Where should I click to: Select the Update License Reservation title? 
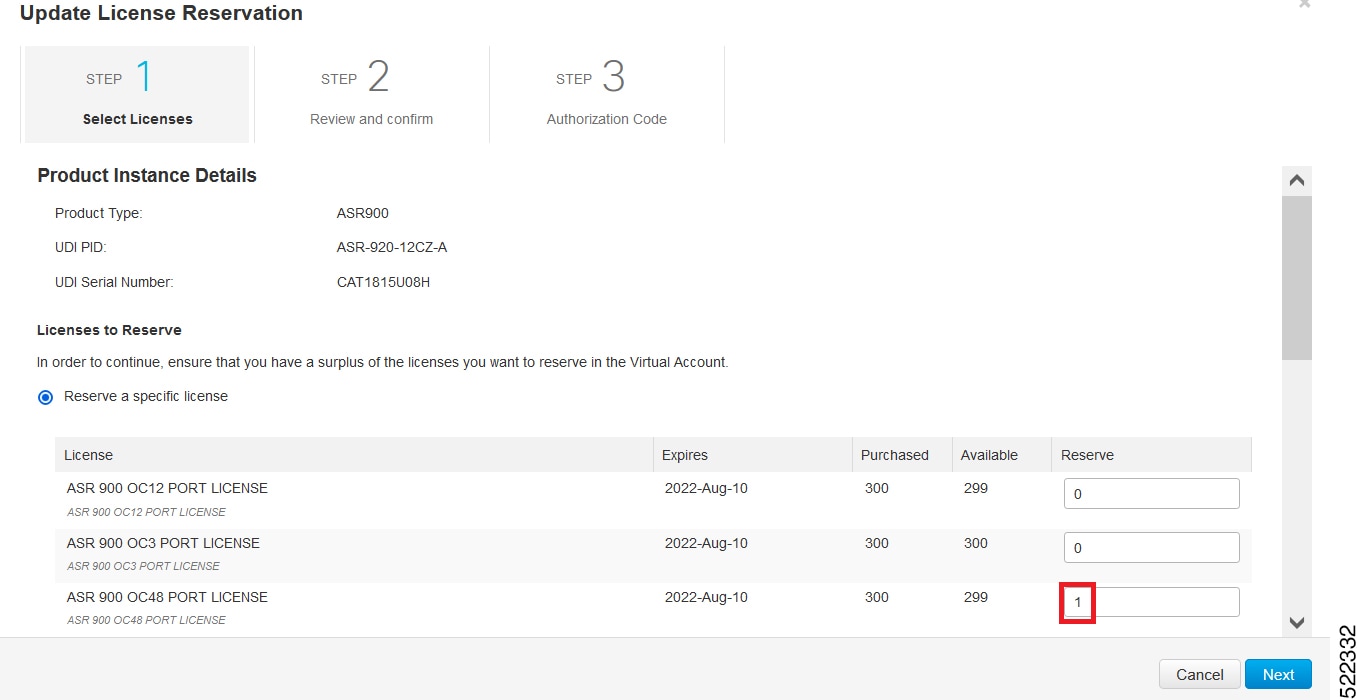161,13
